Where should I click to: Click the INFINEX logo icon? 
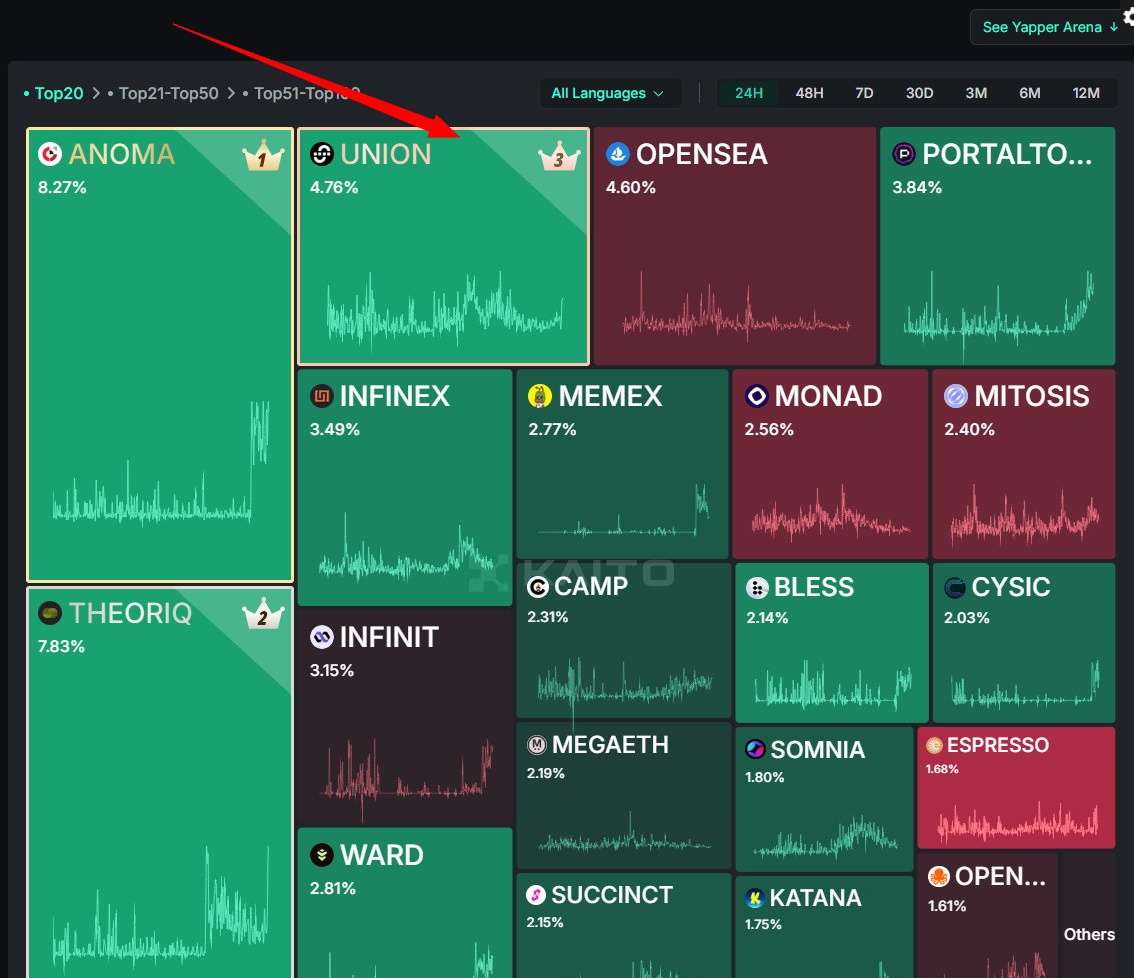tap(321, 396)
